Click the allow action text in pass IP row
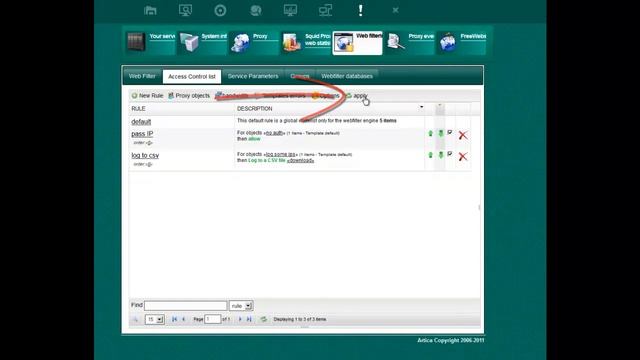Image resolution: width=640 pixels, height=360 pixels. [254, 139]
